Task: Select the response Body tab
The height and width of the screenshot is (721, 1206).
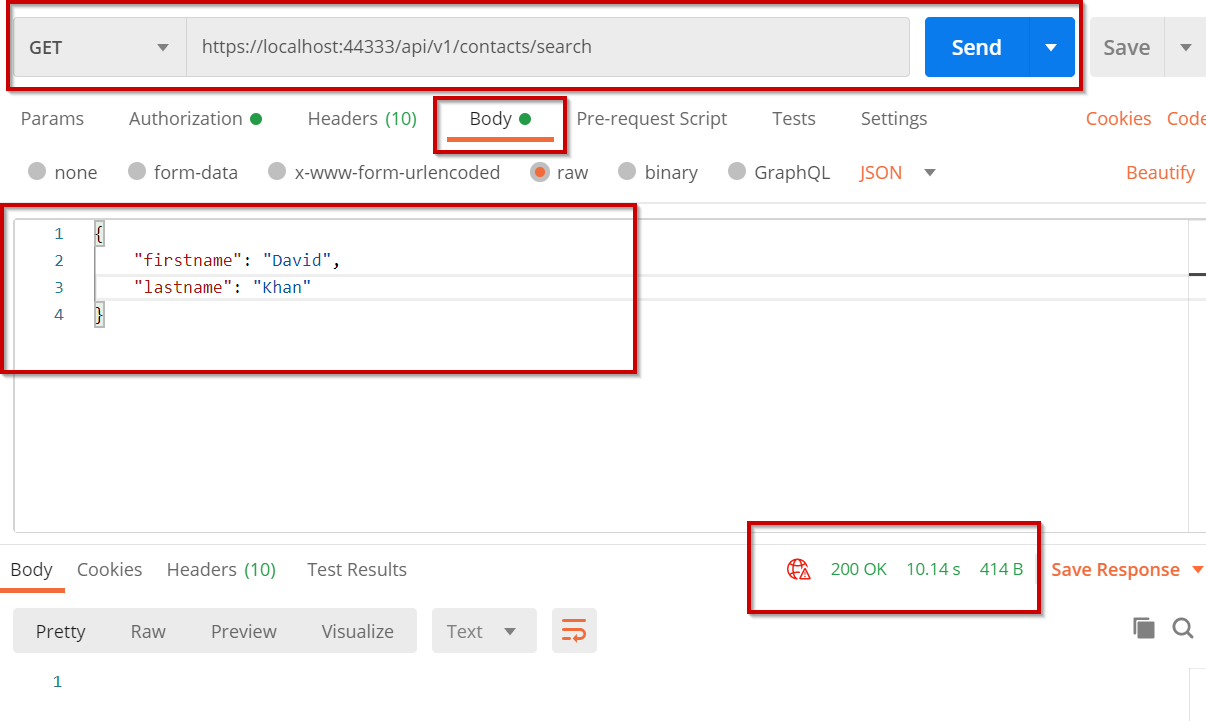Action: pos(31,569)
